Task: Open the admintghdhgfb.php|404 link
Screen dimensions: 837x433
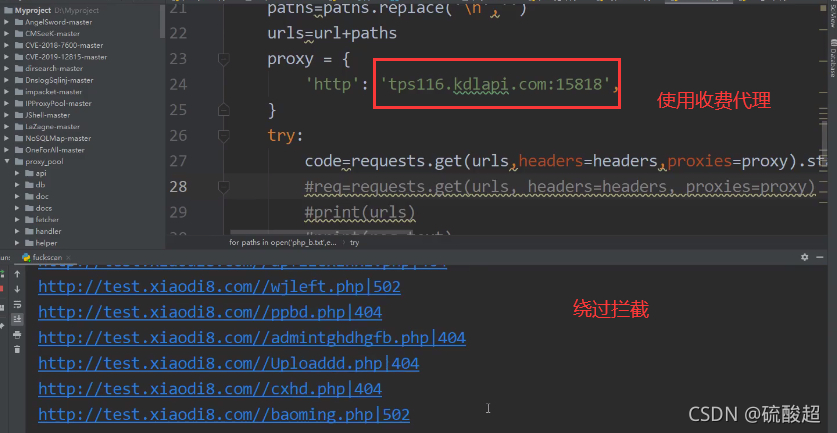Action: point(252,338)
